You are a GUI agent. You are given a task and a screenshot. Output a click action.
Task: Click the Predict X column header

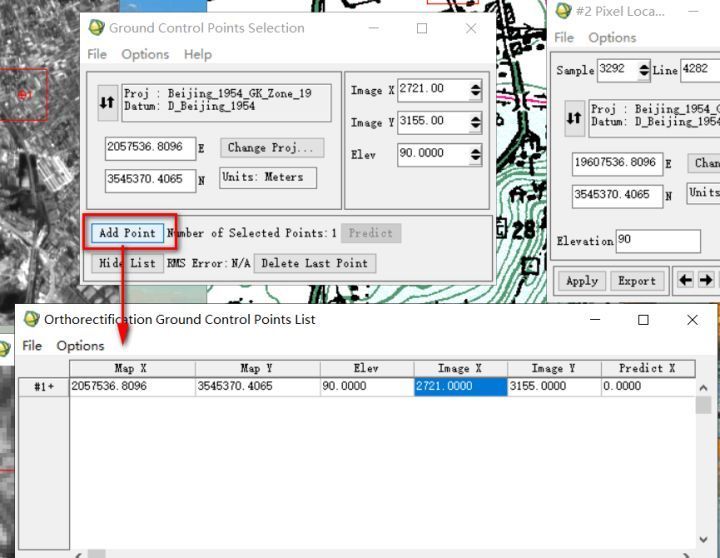[648, 368]
